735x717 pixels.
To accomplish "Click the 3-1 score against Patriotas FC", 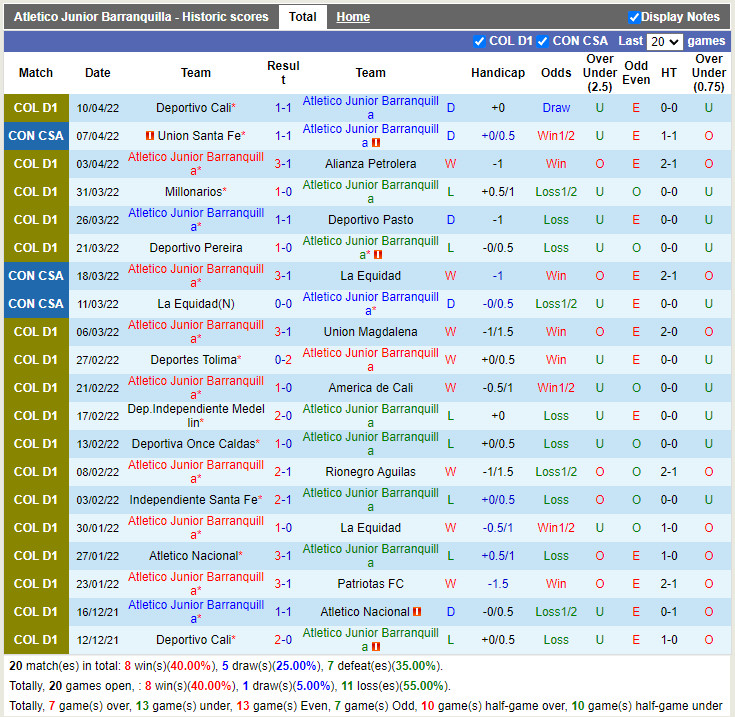I will pyautogui.click(x=283, y=584).
